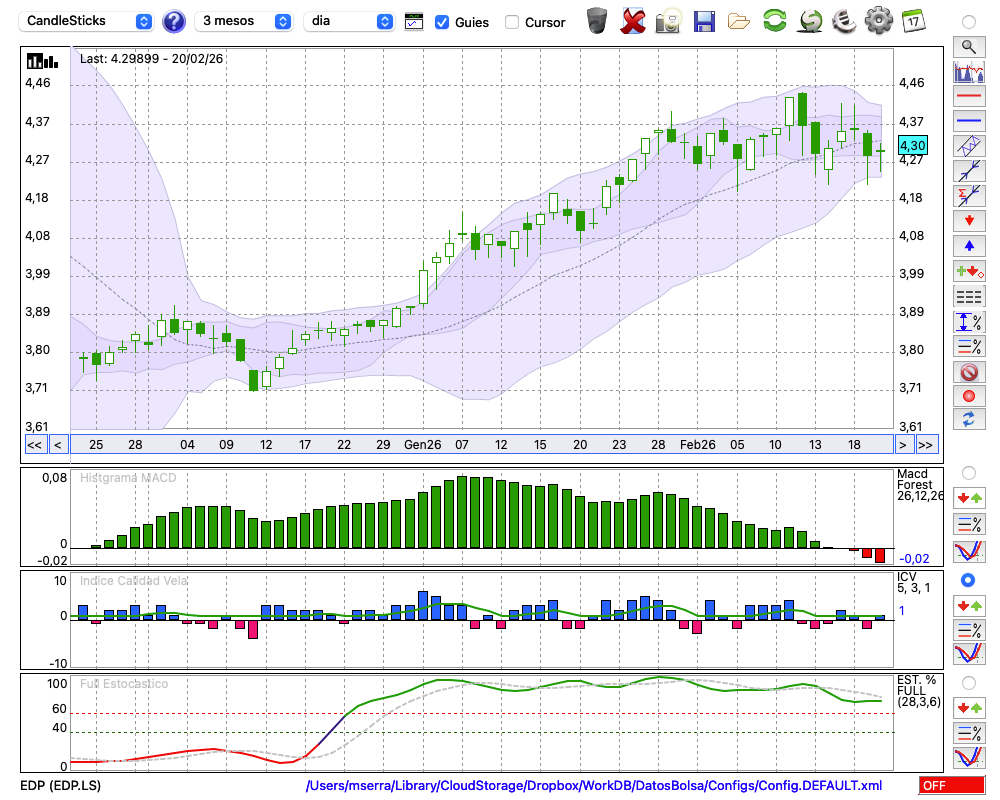Viewport: 1000px width, 800px height.
Task: Click Estocastico panel red-green arrows icon
Action: (x=969, y=708)
